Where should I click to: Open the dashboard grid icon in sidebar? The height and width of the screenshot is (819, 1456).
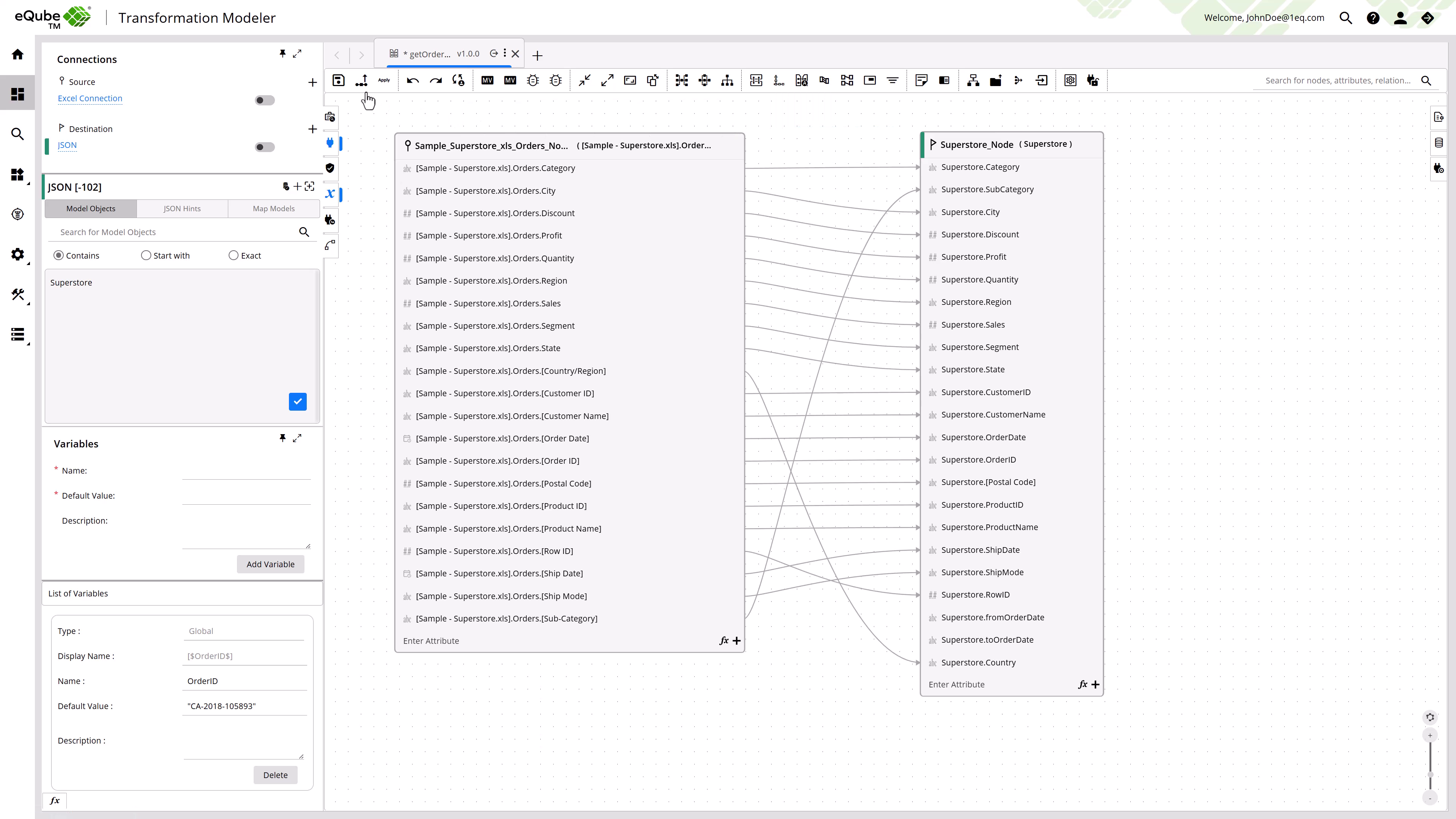(17, 94)
